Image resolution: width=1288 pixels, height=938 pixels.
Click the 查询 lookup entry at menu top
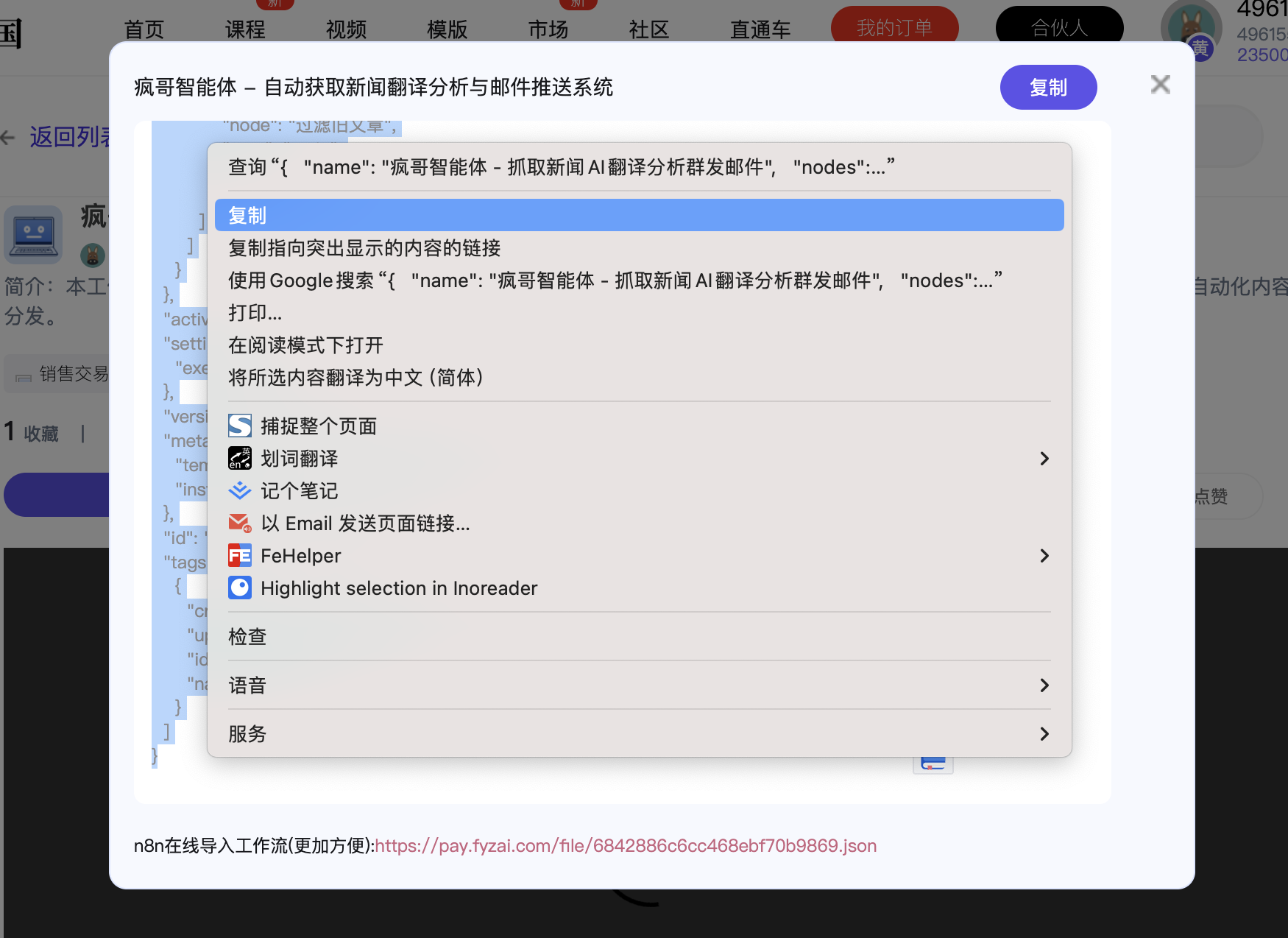click(x=639, y=167)
